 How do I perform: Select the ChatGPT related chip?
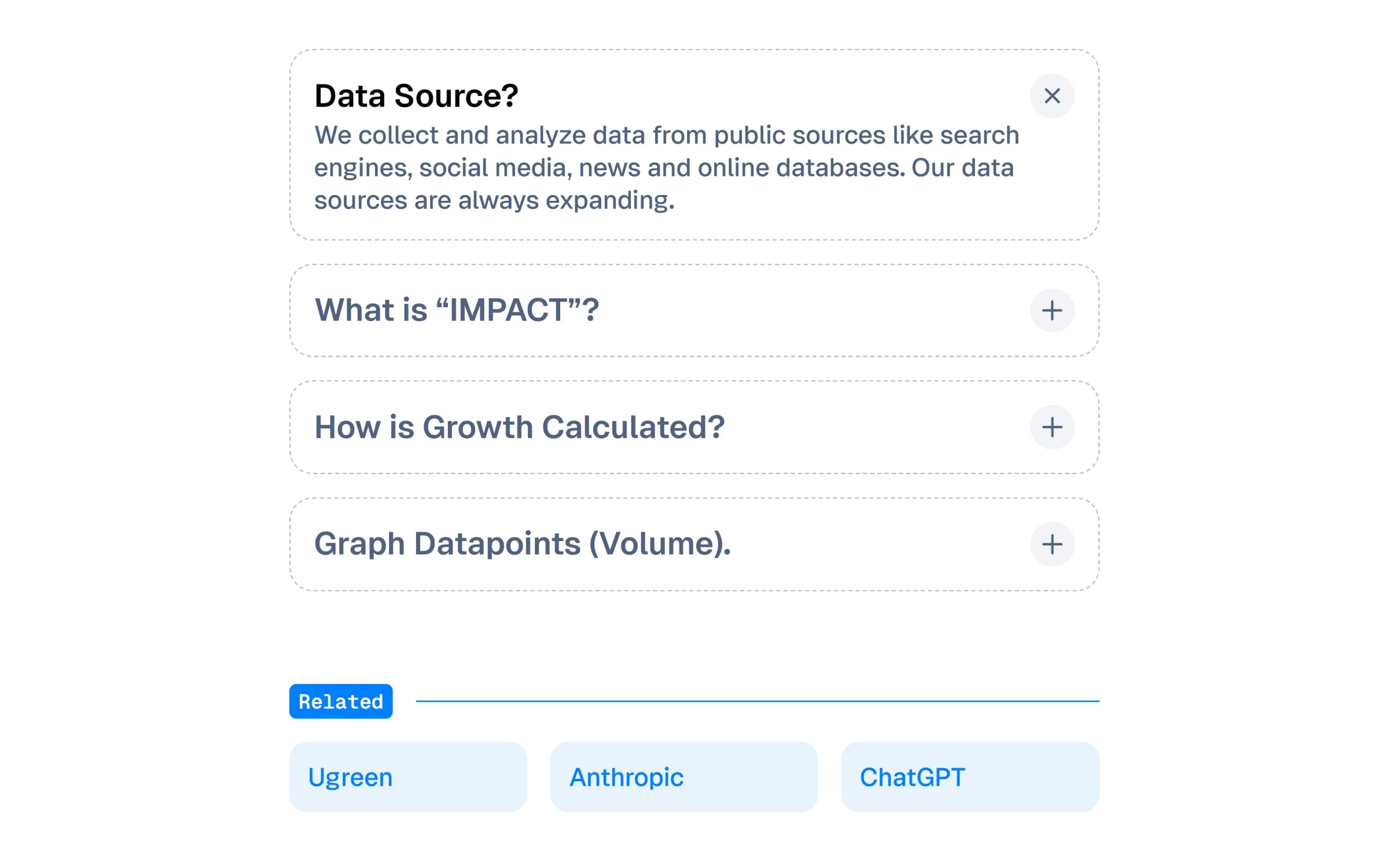(912, 777)
